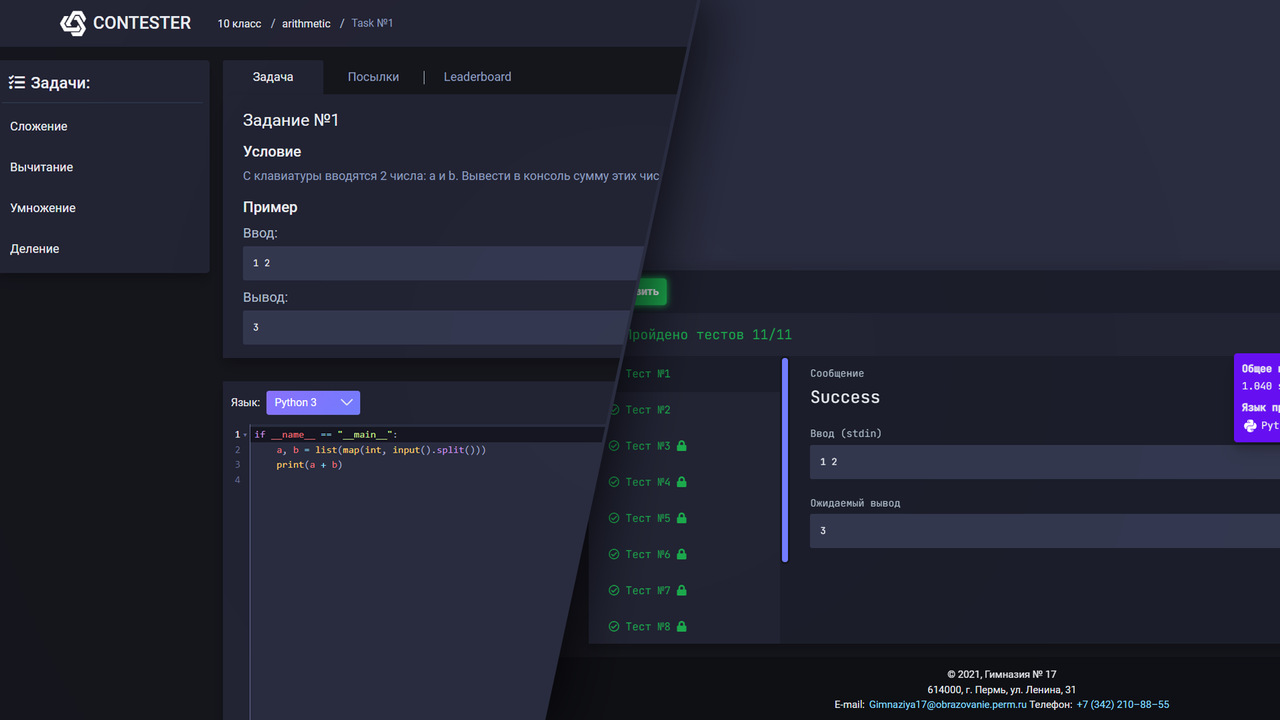Click the 'print(a + b)' code line
Image resolution: width=1280 pixels, height=720 pixels.
pos(309,465)
